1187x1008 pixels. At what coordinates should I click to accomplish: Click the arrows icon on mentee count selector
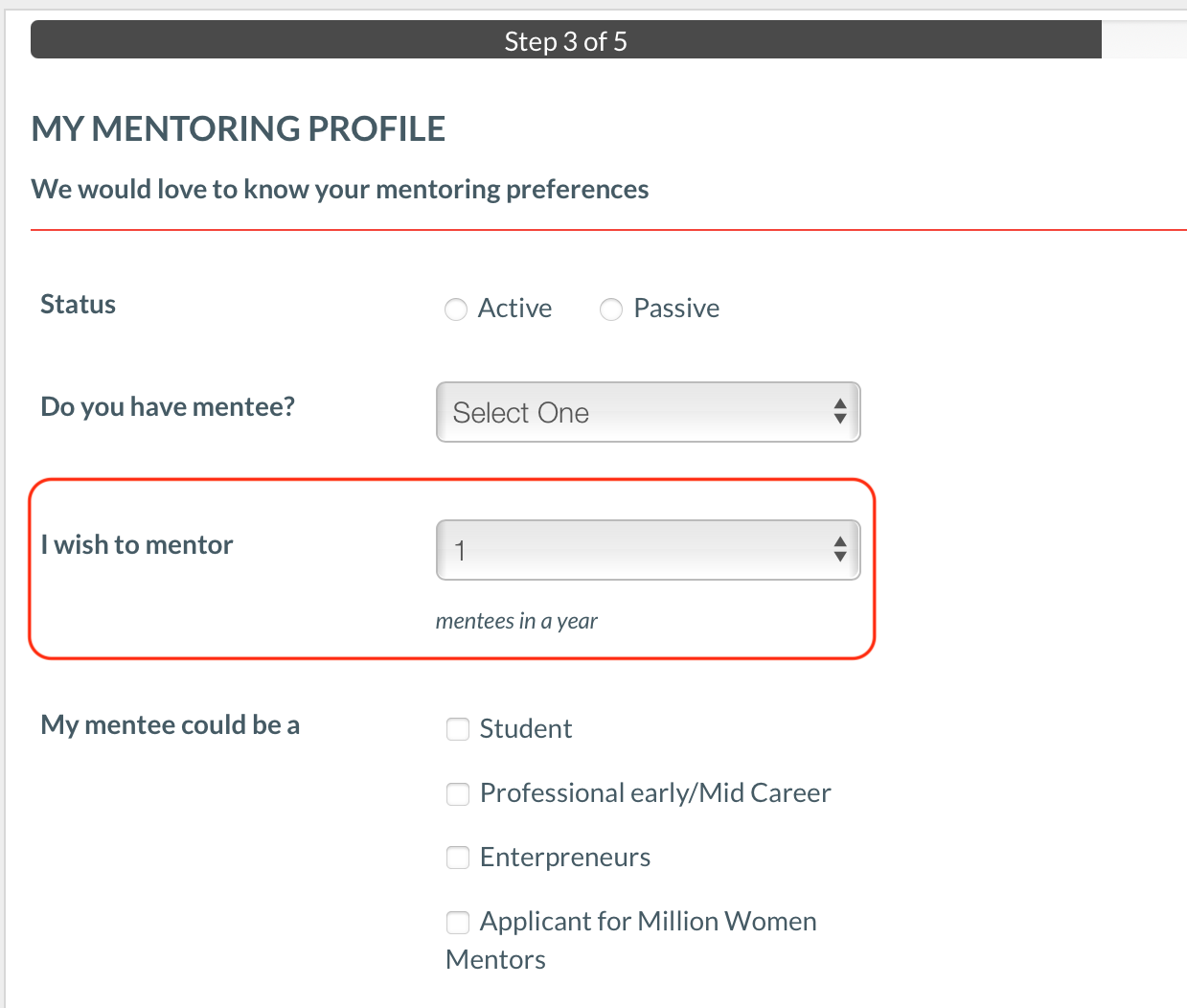(840, 550)
